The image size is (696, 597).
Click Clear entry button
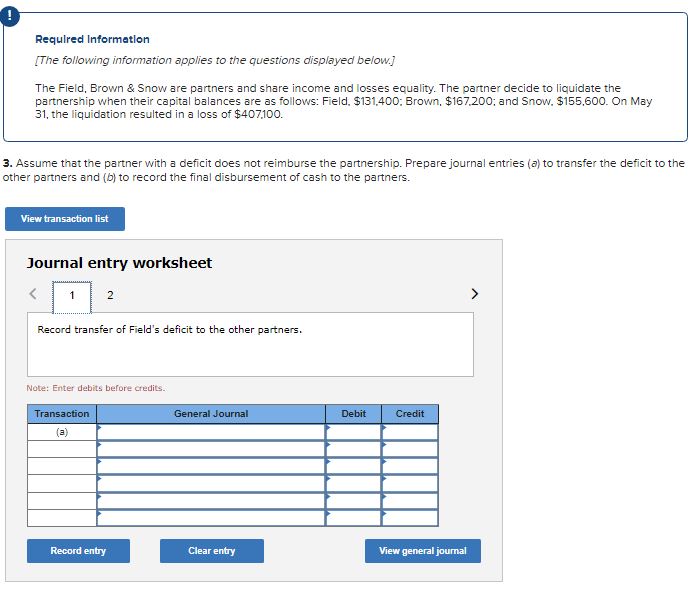pos(212,551)
